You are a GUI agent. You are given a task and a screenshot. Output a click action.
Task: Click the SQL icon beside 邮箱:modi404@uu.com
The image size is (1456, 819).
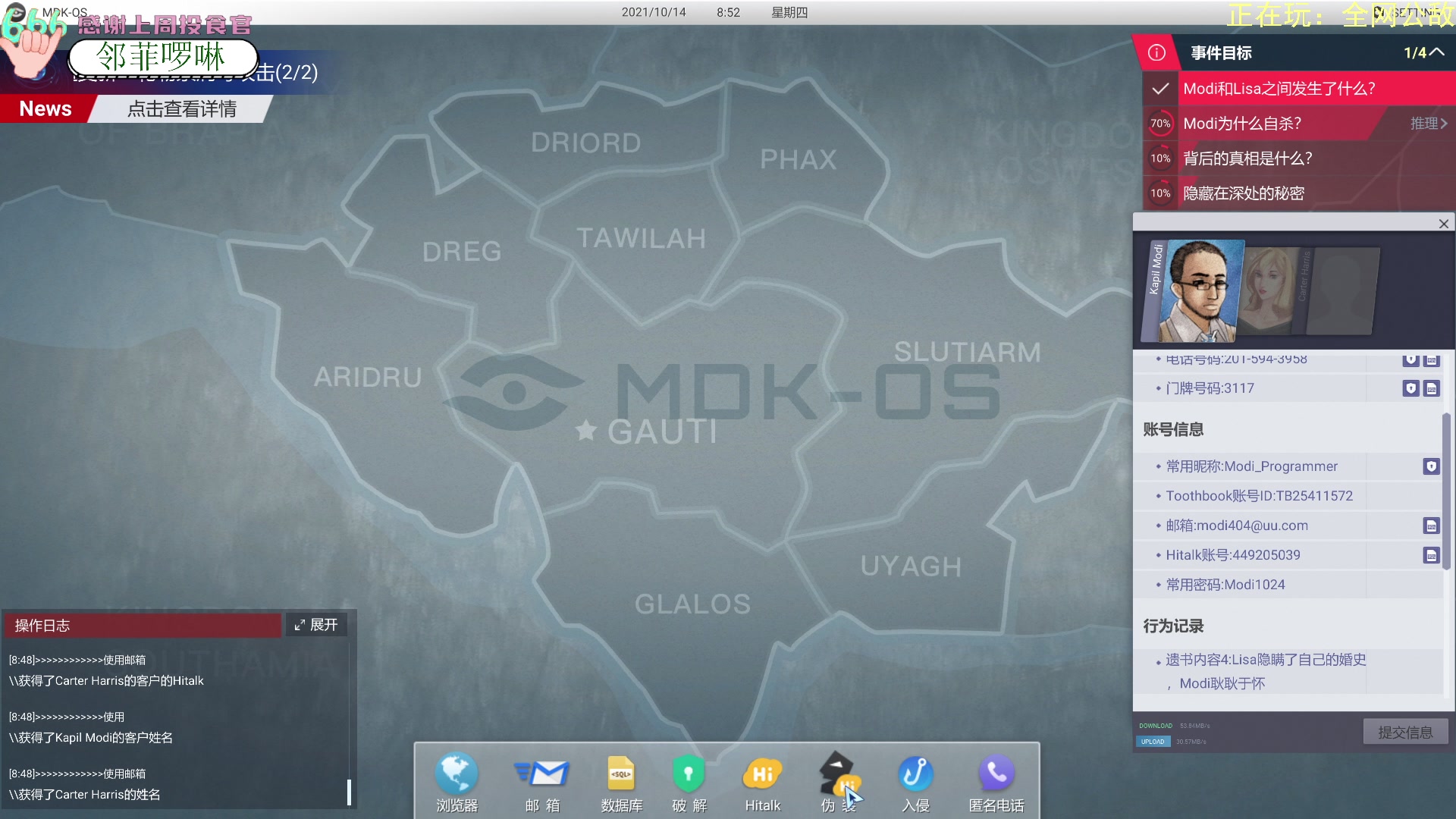[x=1432, y=526]
